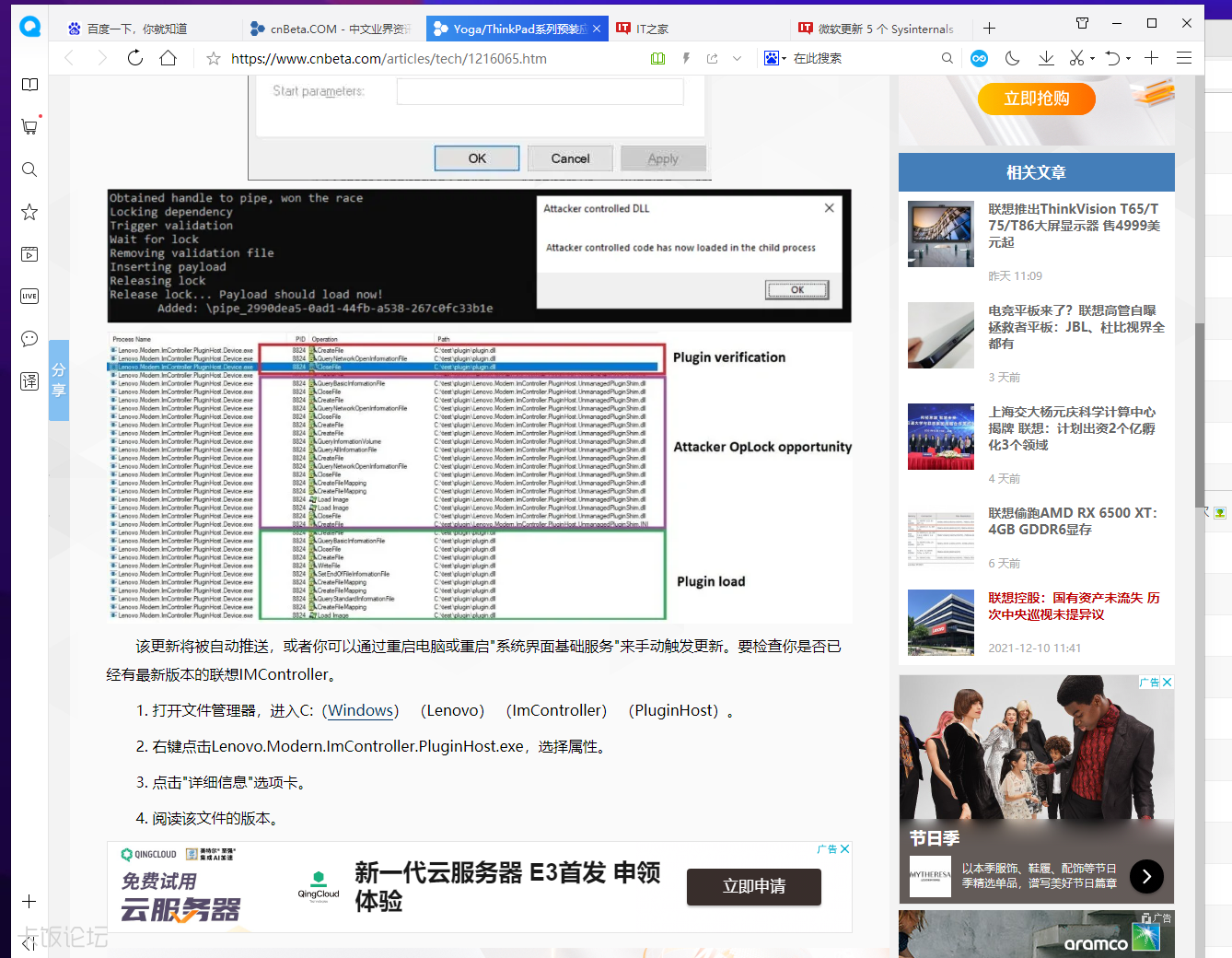This screenshot has height=958, width=1232.
Task: Open the Windows hyperlink in step 1
Action: (361, 710)
